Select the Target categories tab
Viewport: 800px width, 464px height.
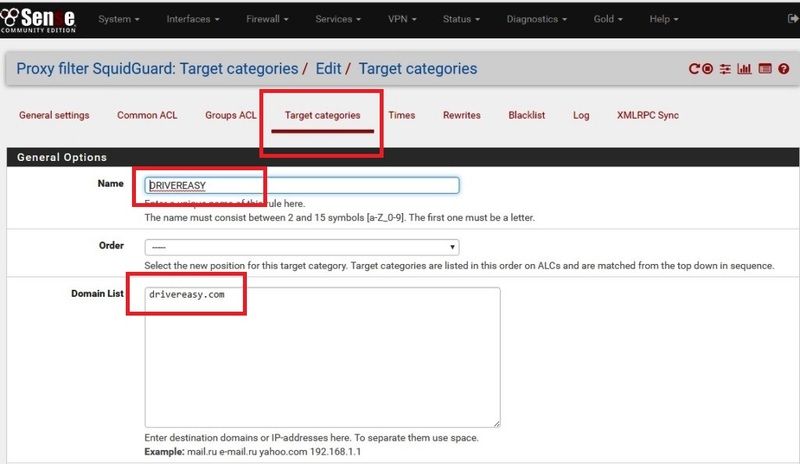coord(322,115)
